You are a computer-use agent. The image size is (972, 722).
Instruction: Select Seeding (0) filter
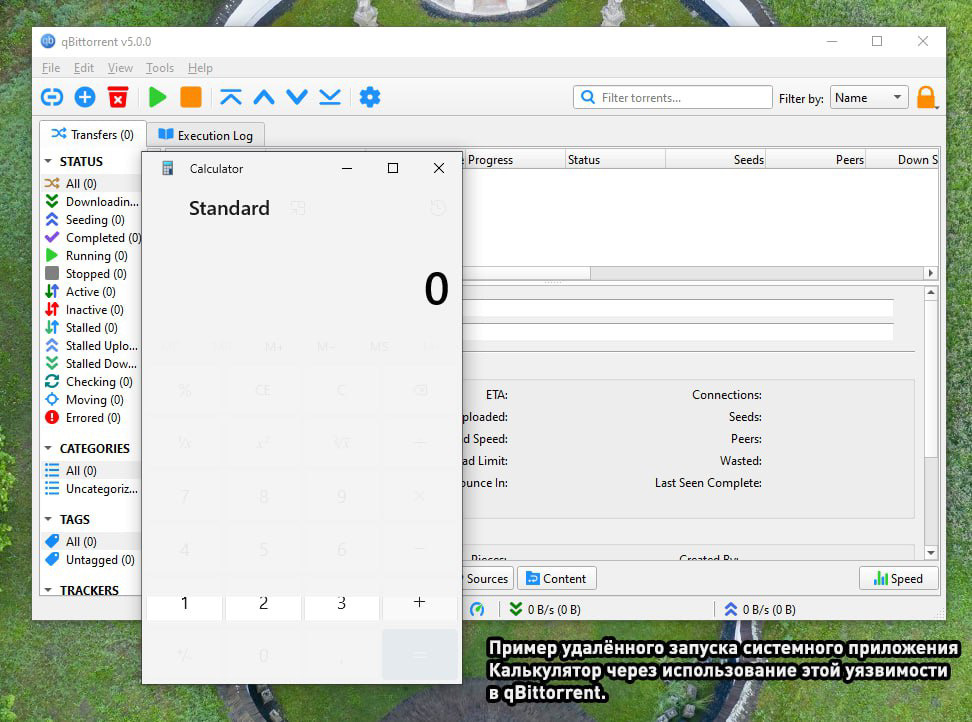pyautogui.click(x=92, y=219)
